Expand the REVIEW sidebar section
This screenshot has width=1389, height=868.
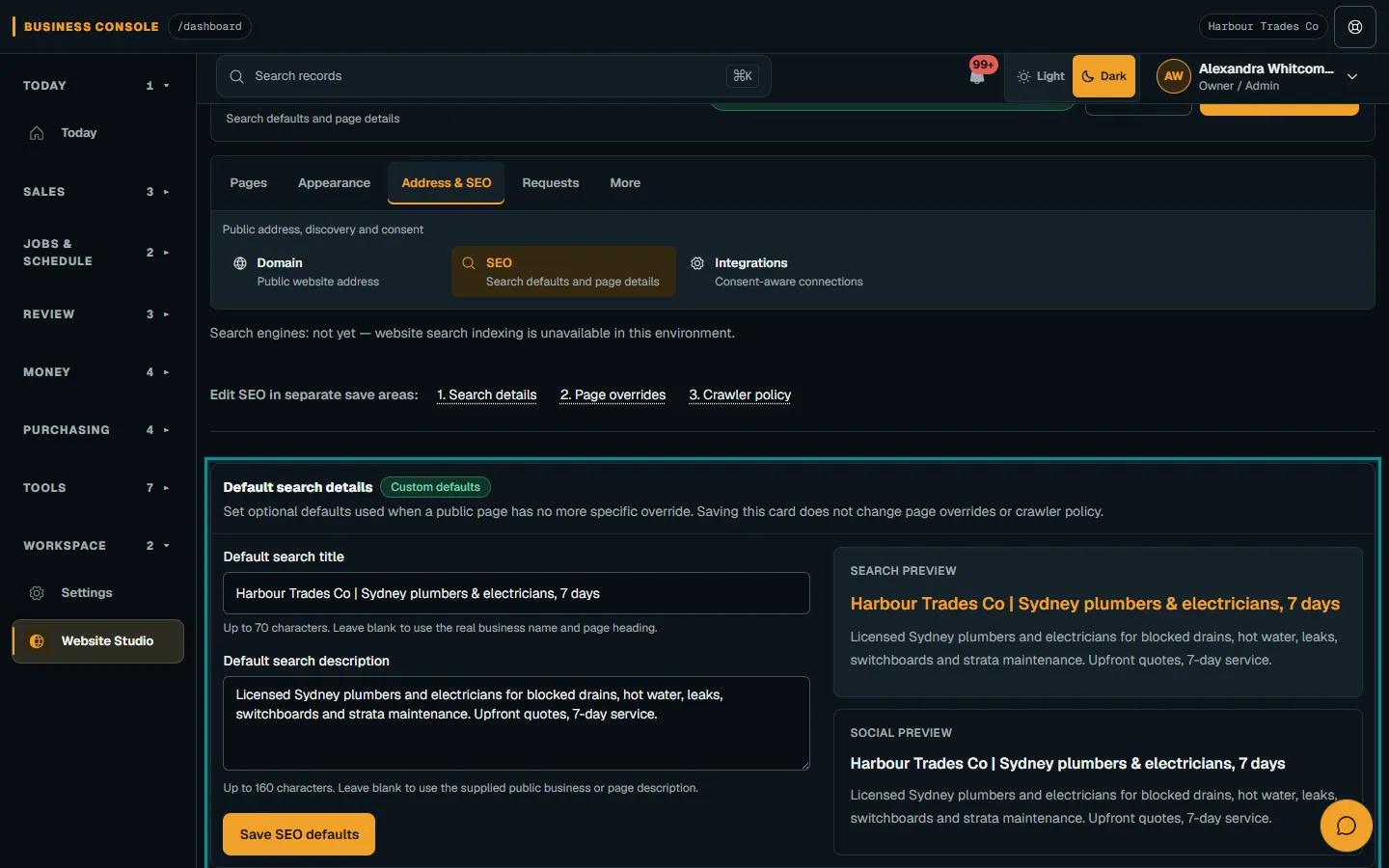pos(96,314)
